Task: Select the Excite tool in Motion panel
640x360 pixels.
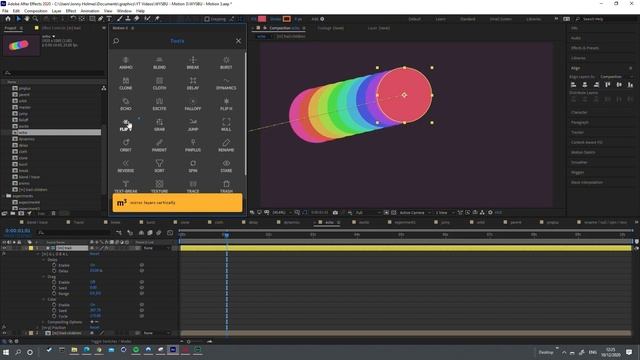Action: (159, 104)
